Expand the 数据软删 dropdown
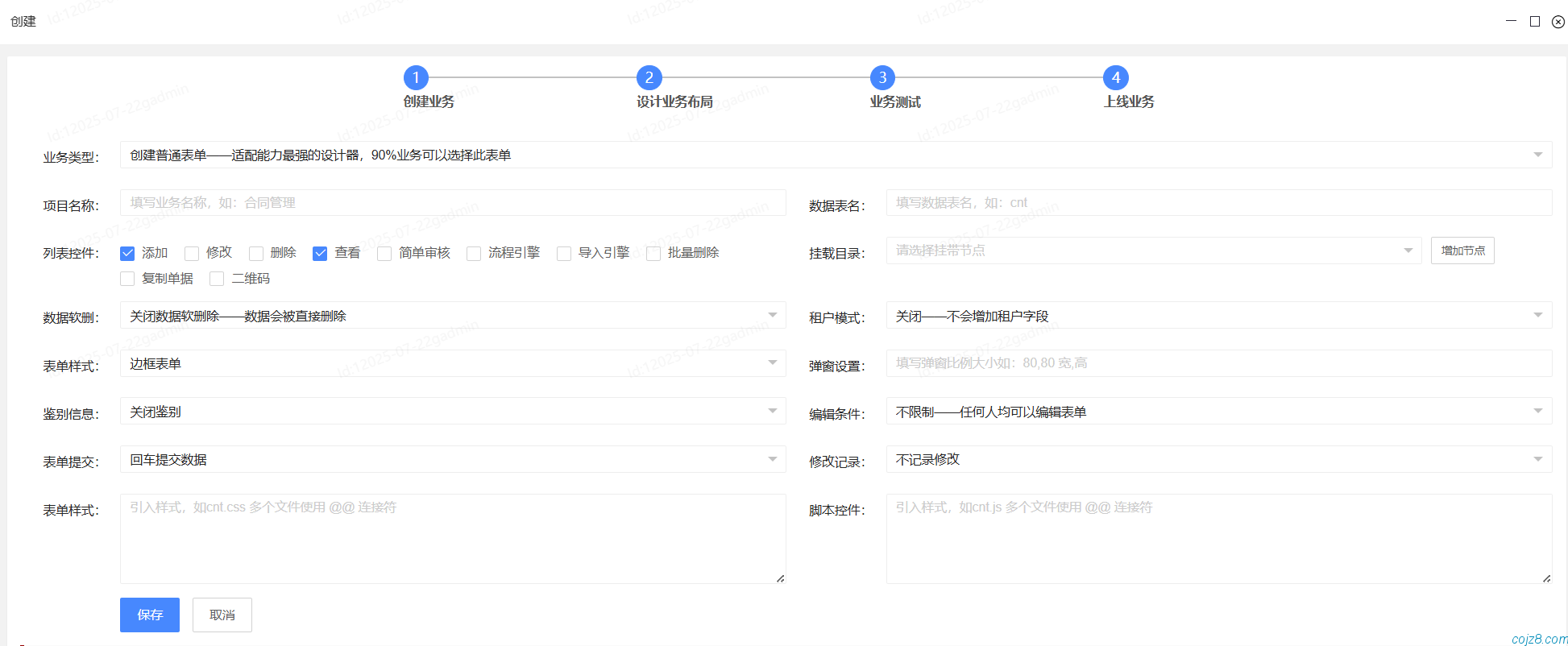 point(452,316)
